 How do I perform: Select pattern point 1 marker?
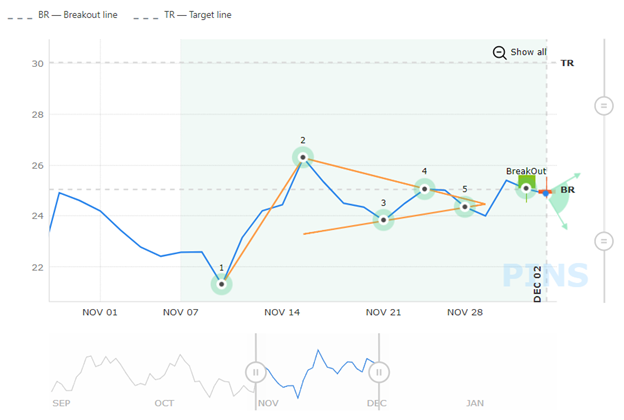(221, 284)
